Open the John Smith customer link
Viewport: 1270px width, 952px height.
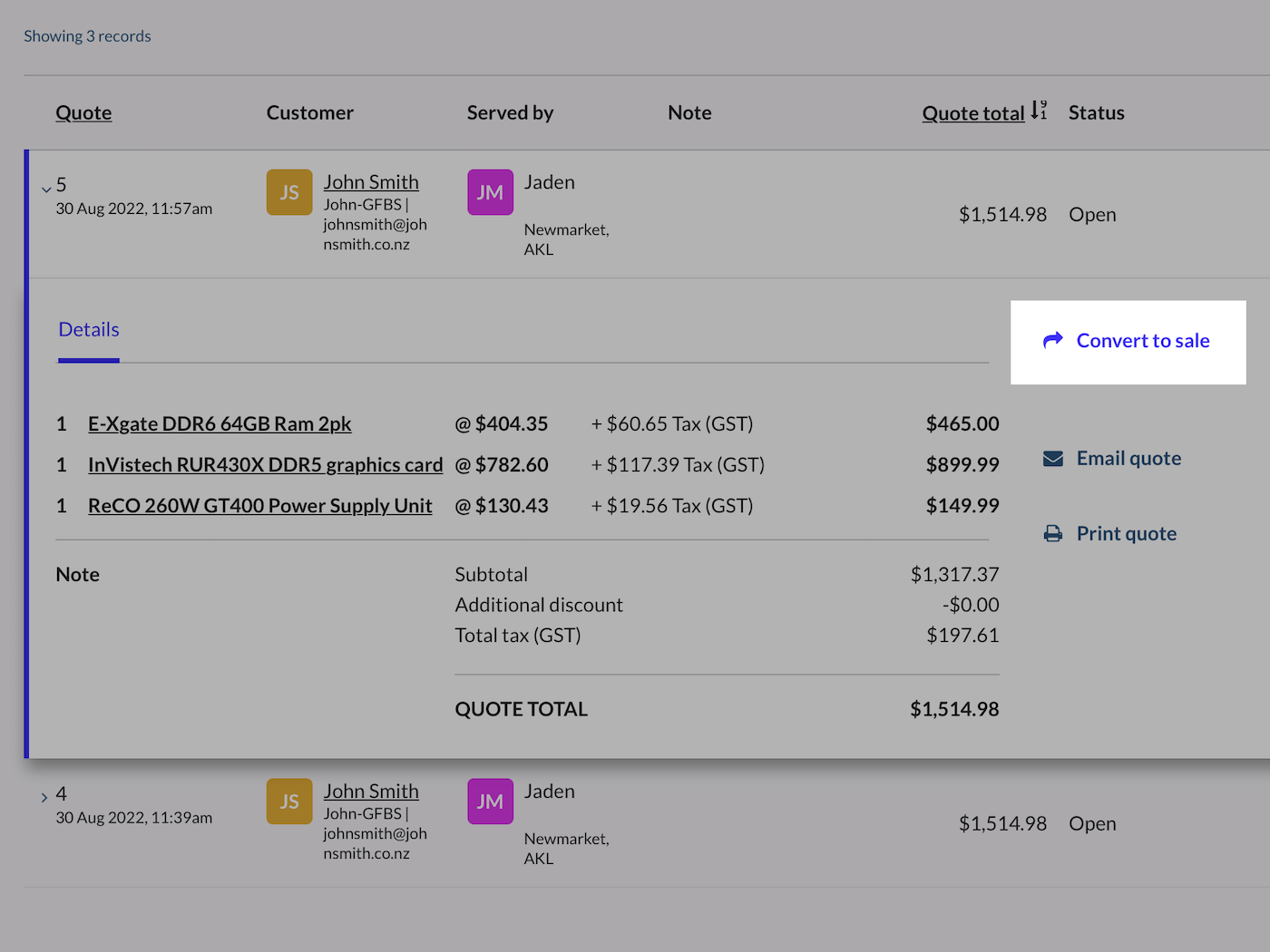pyautogui.click(x=371, y=181)
